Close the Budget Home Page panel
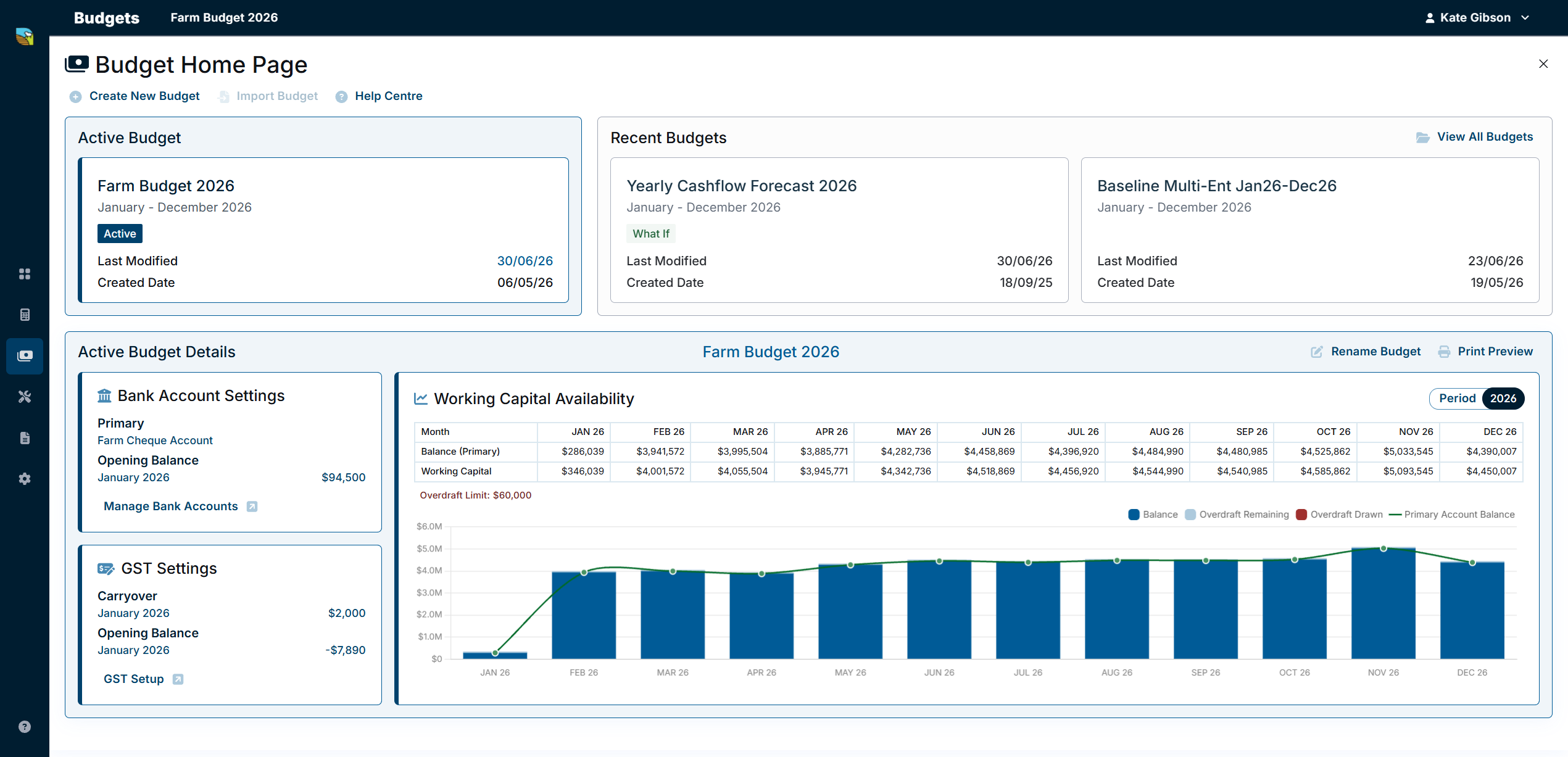Image resolution: width=1568 pixels, height=757 pixels. pyautogui.click(x=1543, y=64)
